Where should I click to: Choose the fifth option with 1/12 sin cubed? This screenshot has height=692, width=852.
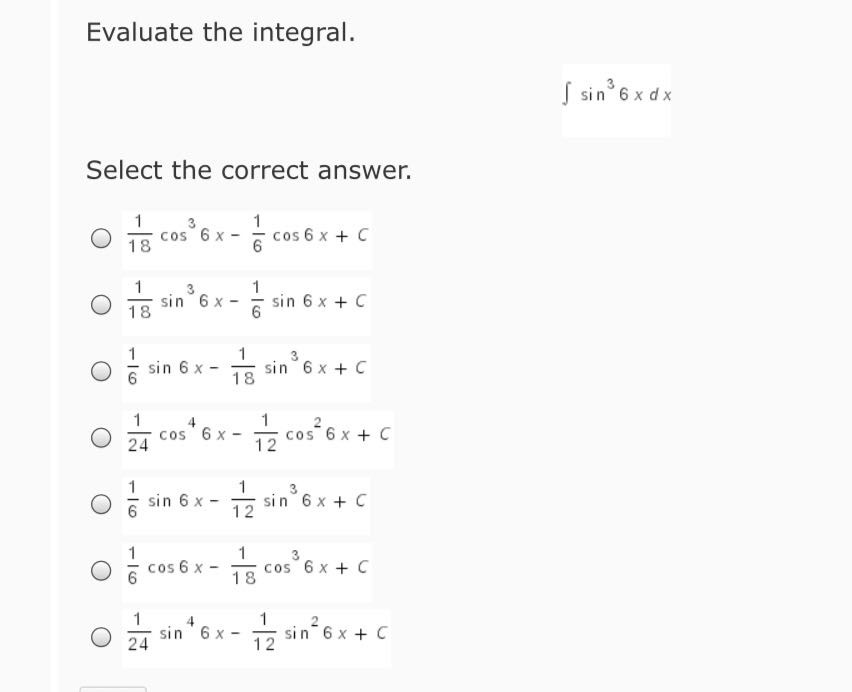tap(100, 503)
